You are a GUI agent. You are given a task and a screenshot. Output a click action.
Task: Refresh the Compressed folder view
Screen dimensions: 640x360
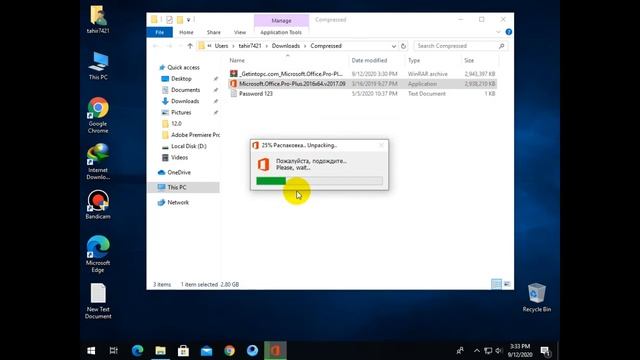point(403,46)
